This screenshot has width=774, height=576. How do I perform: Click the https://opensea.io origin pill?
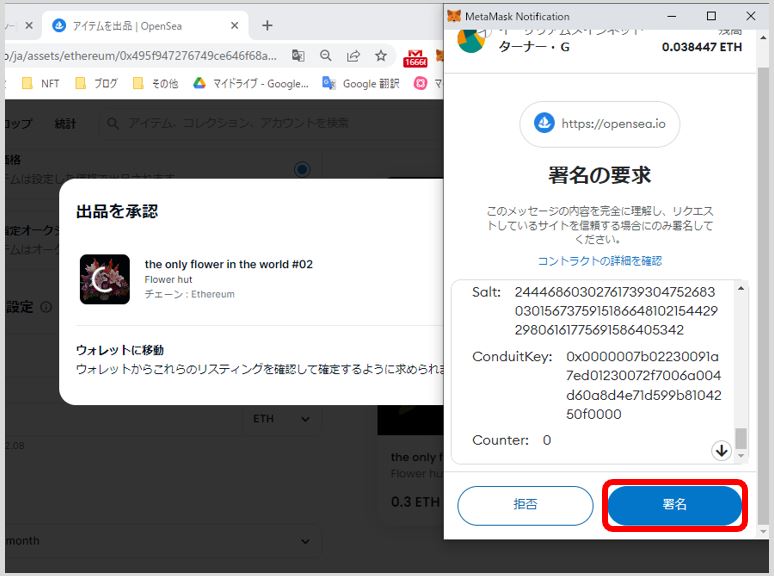(x=599, y=124)
